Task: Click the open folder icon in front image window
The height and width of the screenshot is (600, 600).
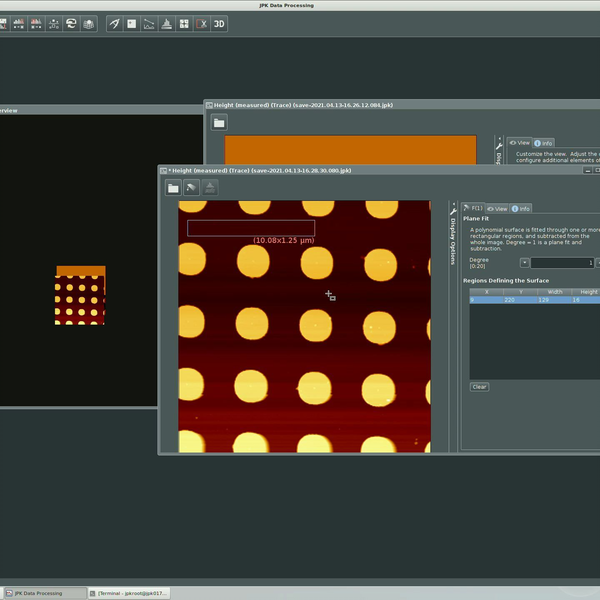Action: (173, 187)
